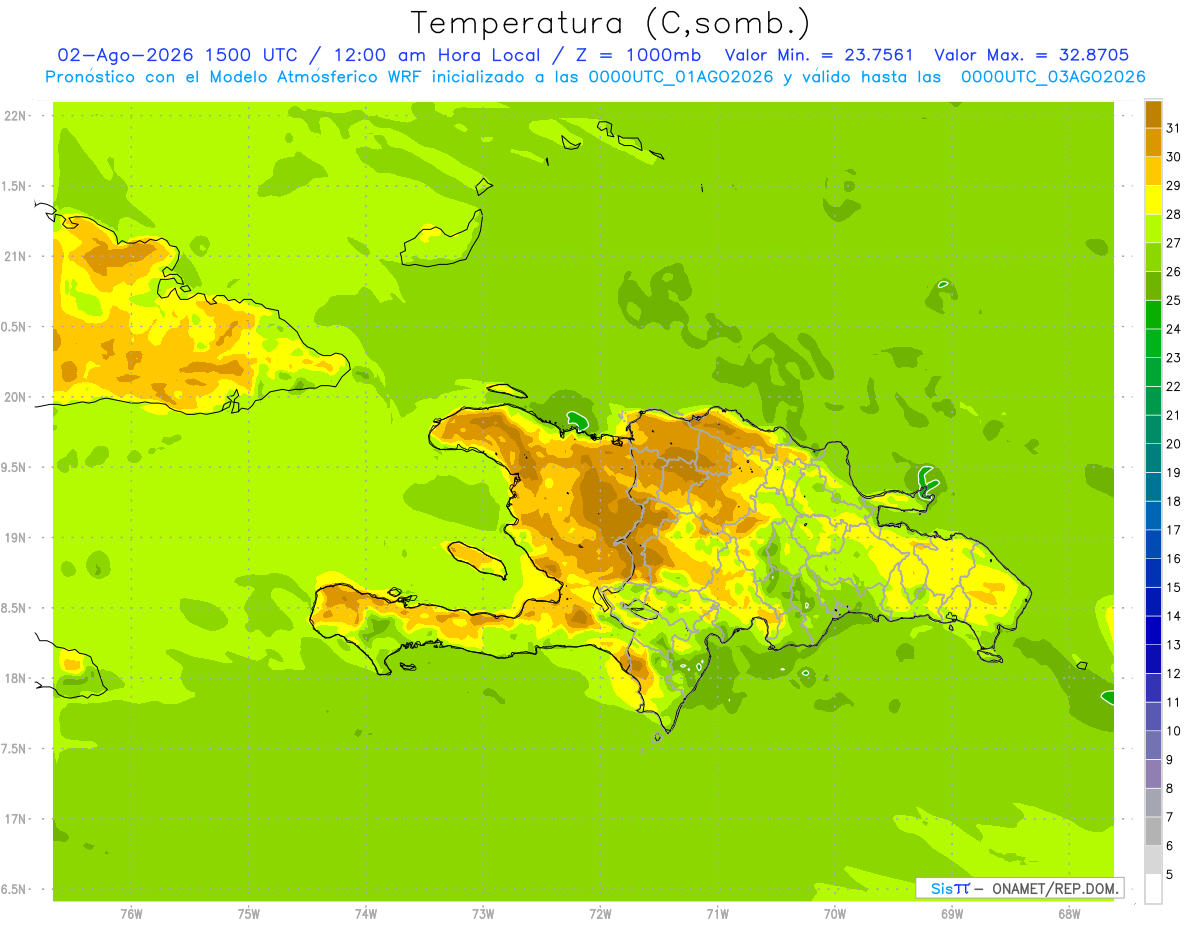Click the colorbar label "20"

click(1173, 444)
